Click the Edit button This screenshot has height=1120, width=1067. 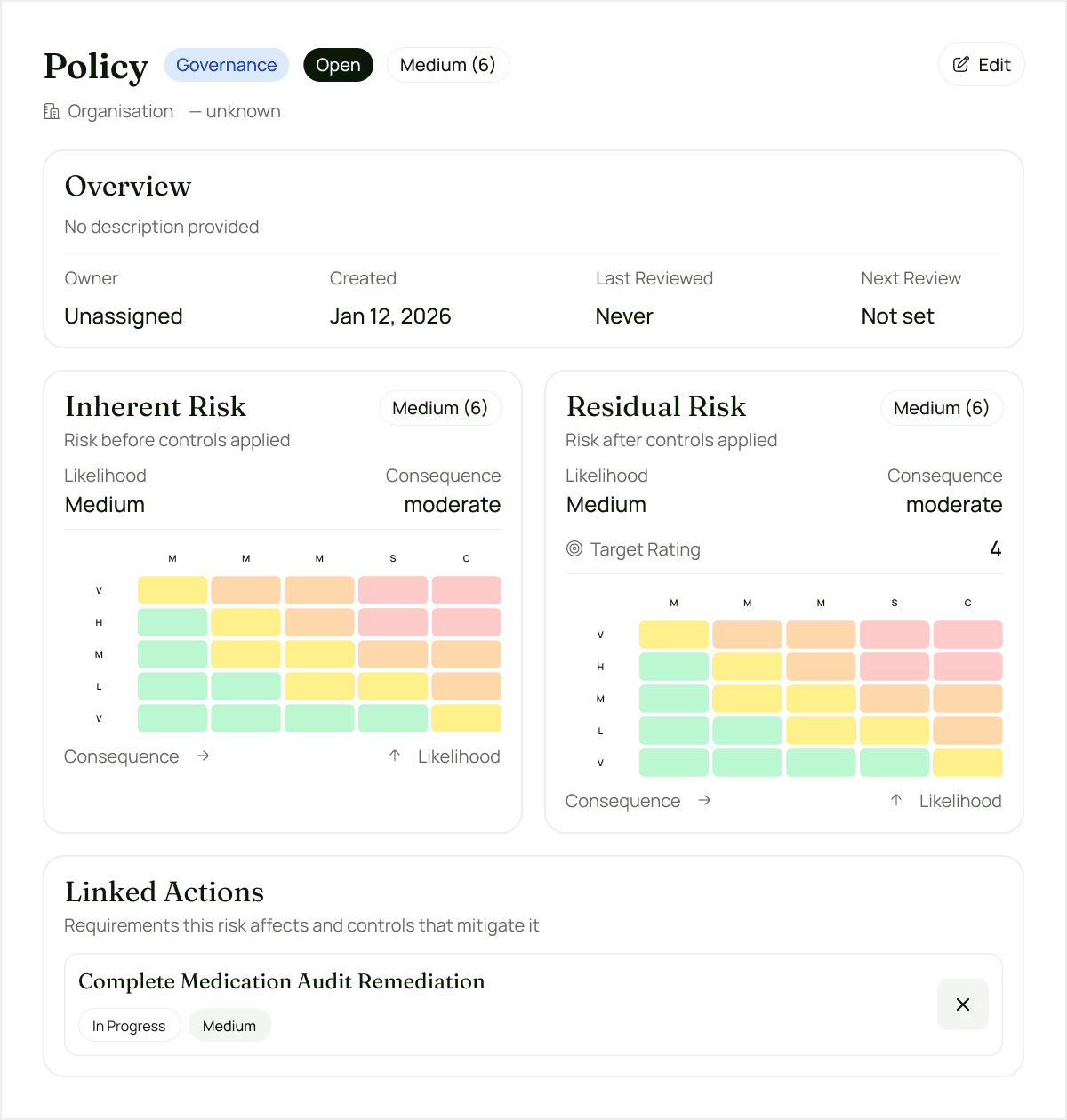(981, 64)
